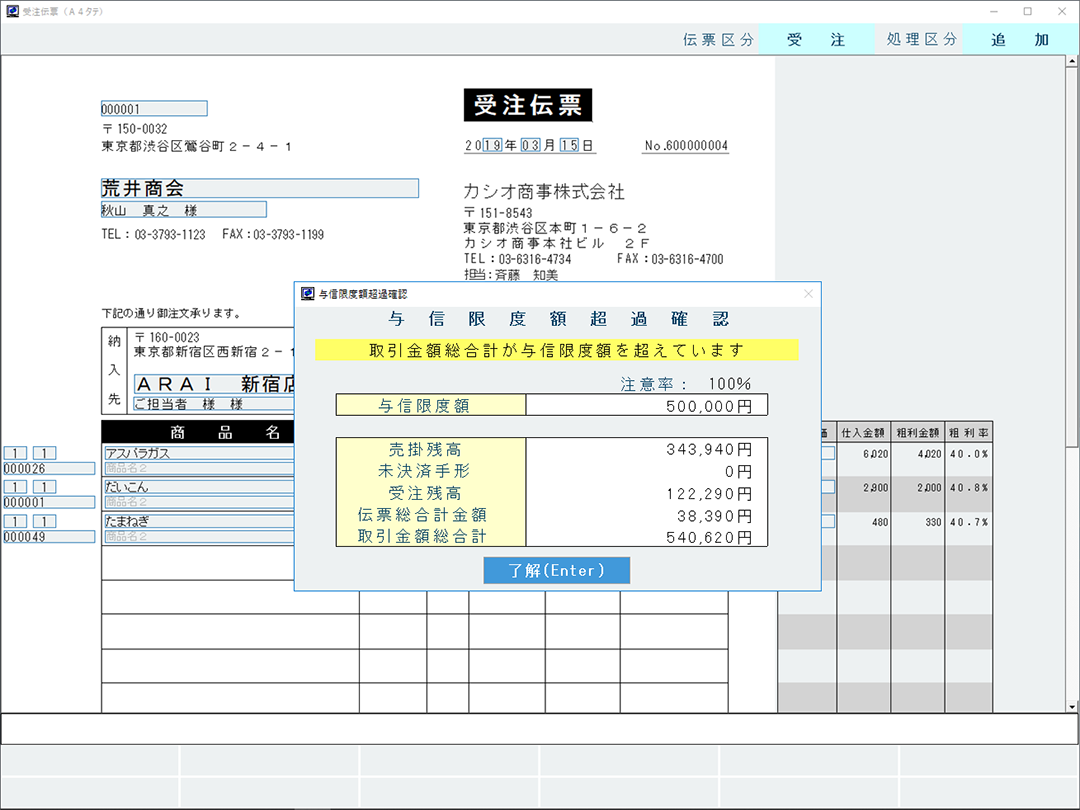
Task: Click the contact person field 秋山 真之 様
Action: 184,210
